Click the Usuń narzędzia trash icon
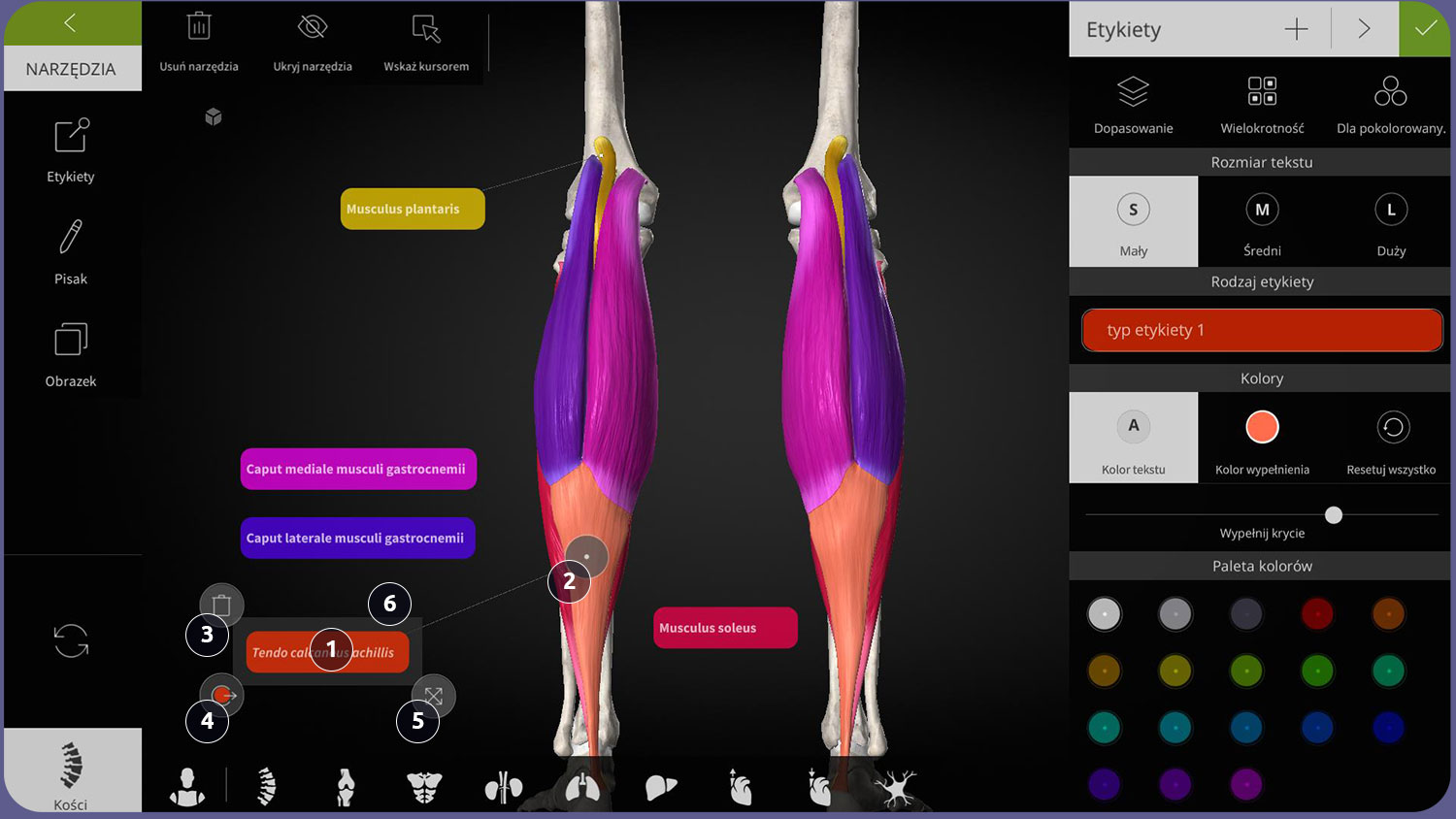The height and width of the screenshot is (819, 1456). coord(199,28)
